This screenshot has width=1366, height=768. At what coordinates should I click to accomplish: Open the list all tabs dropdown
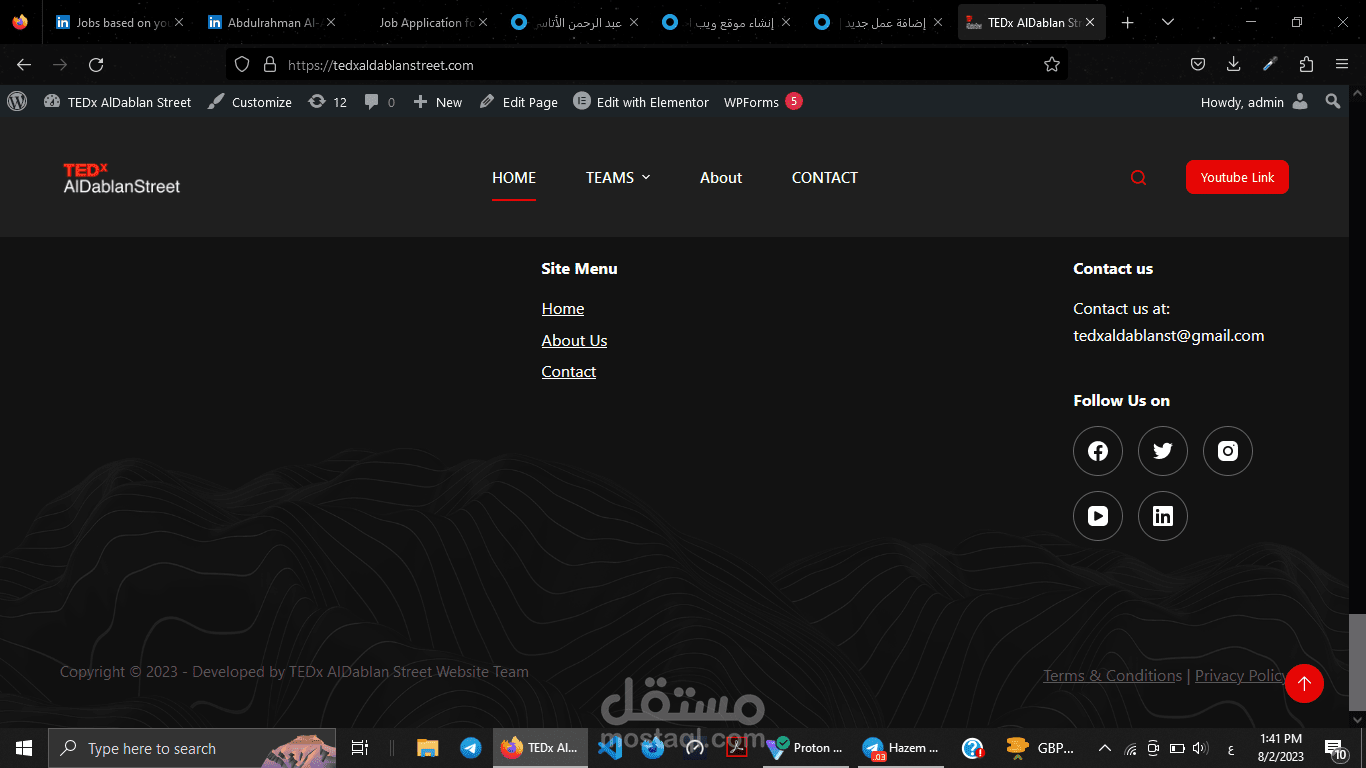point(1168,22)
